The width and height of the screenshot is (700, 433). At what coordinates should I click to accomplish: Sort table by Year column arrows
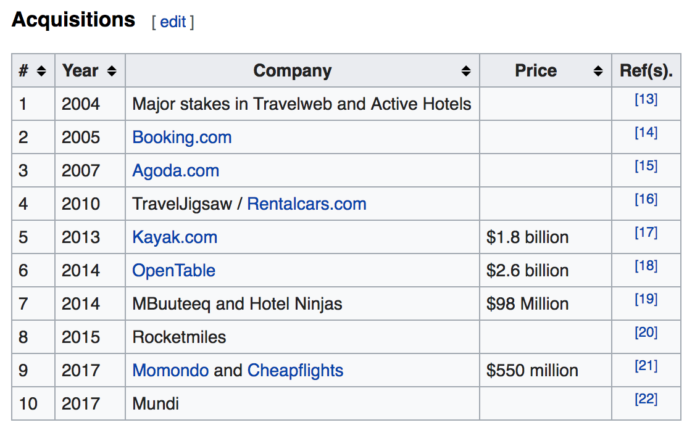click(x=112, y=71)
